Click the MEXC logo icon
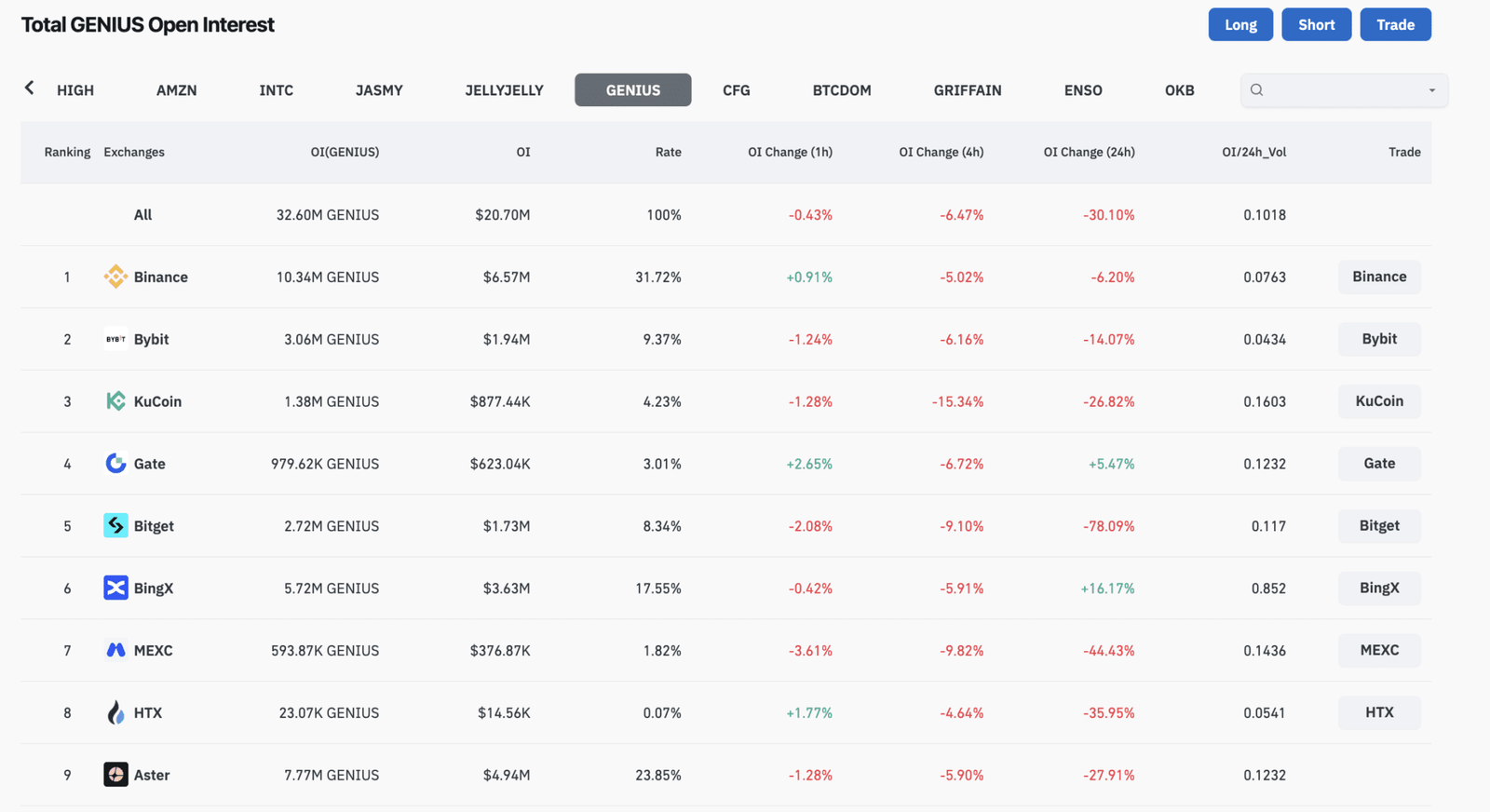Image resolution: width=1490 pixels, height=812 pixels. [115, 650]
